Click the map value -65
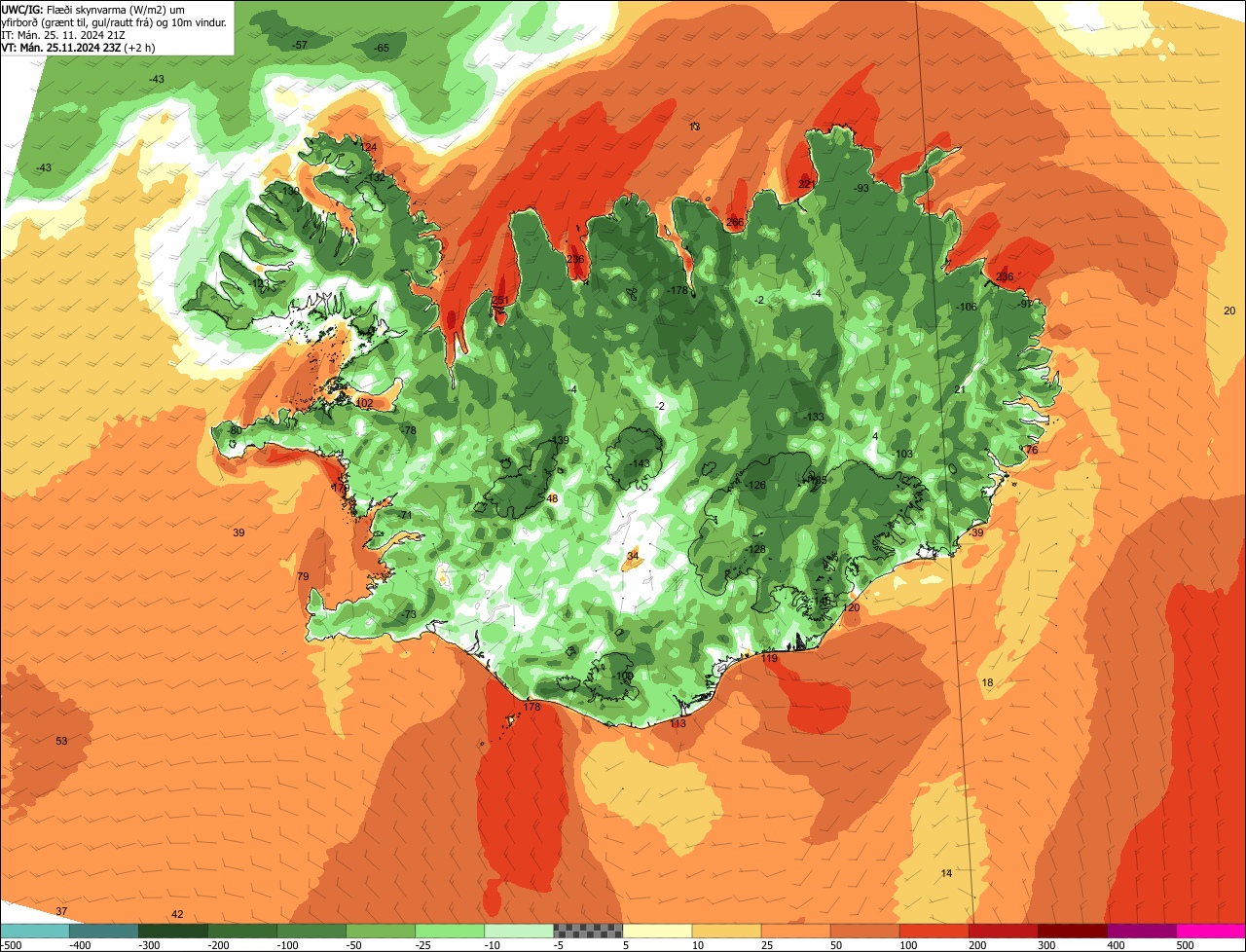This screenshot has height=952, width=1246. coord(382,49)
